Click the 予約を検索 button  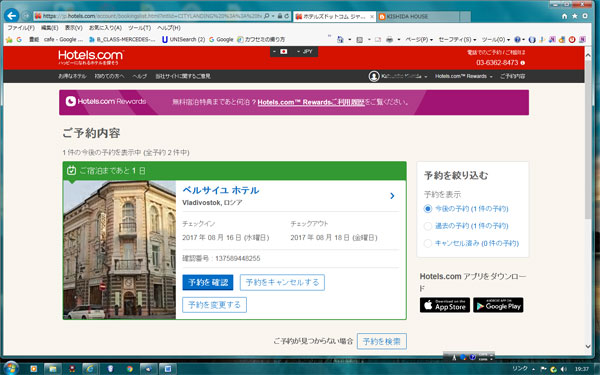[x=382, y=341]
